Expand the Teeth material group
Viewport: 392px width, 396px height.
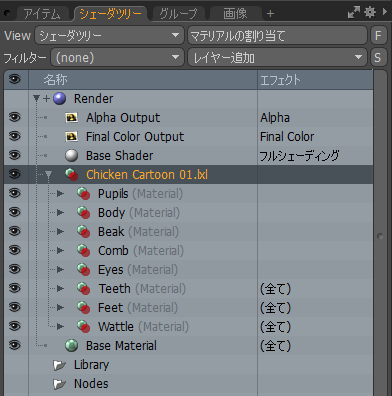coord(60,288)
